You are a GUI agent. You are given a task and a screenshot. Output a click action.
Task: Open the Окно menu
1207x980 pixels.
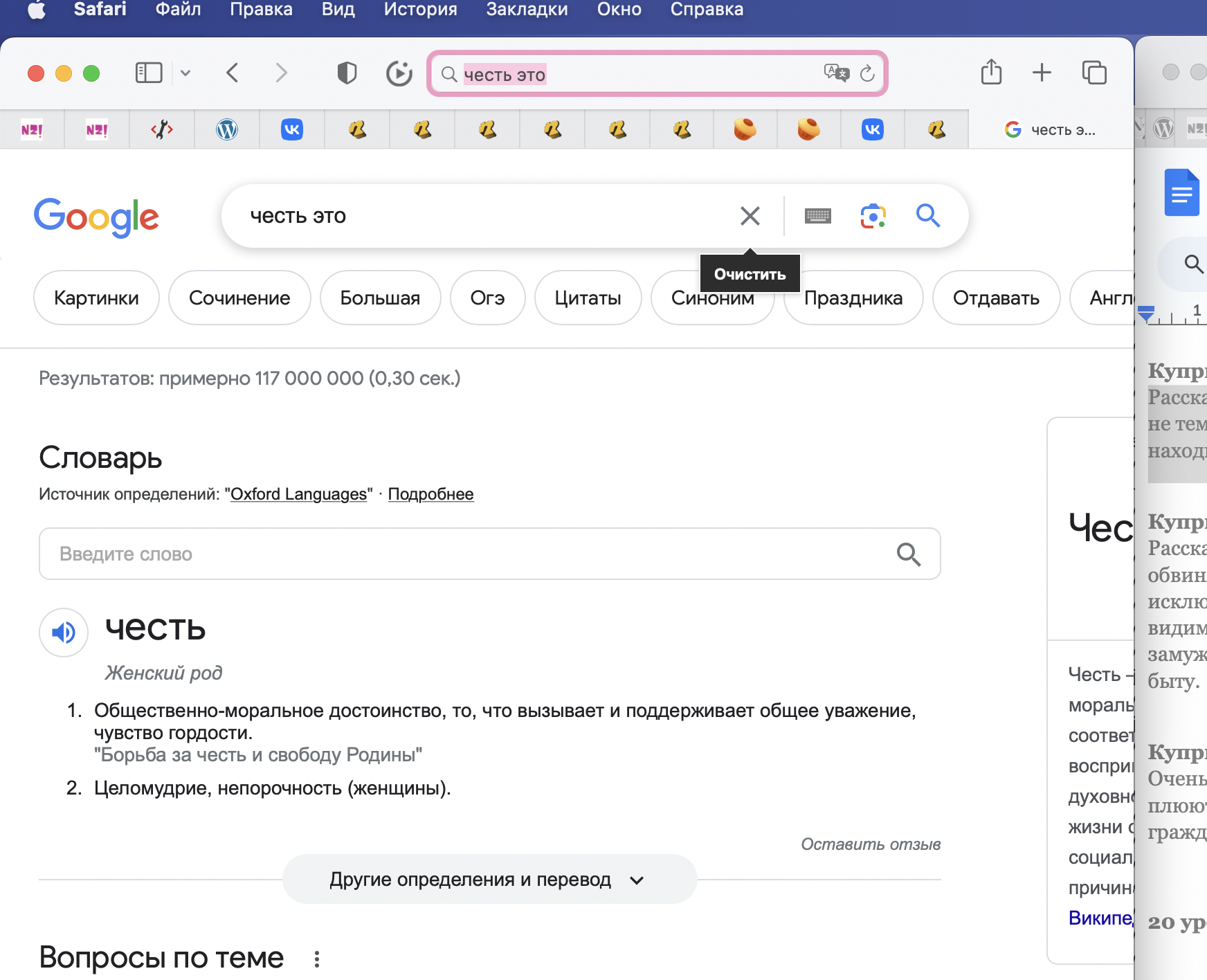click(619, 10)
